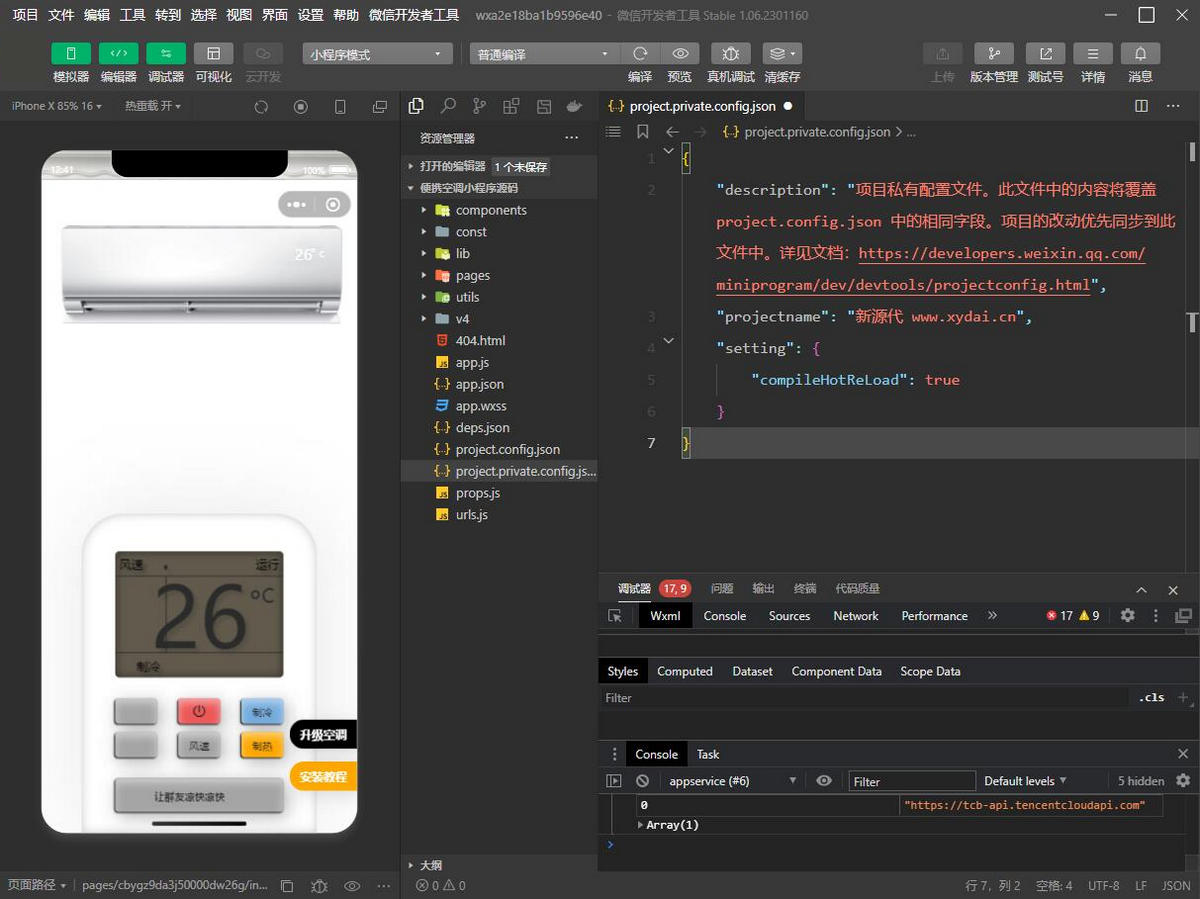Open the 工具 menu in the menu bar

(x=132, y=15)
